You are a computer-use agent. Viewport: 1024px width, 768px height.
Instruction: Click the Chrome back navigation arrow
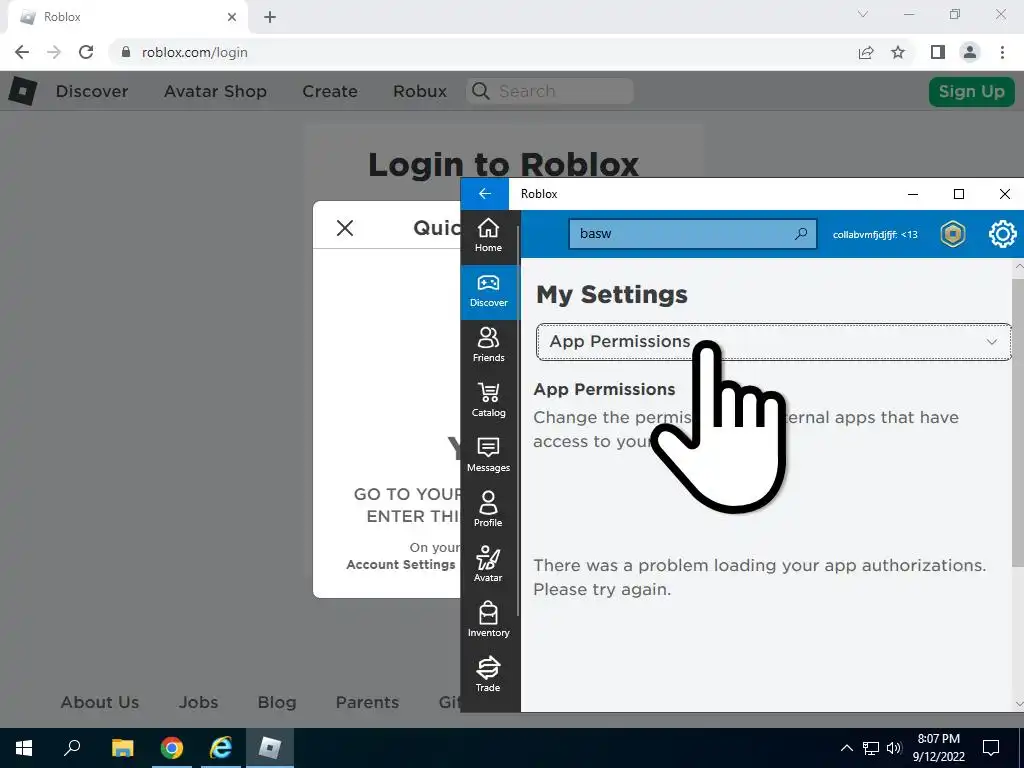click(22, 52)
